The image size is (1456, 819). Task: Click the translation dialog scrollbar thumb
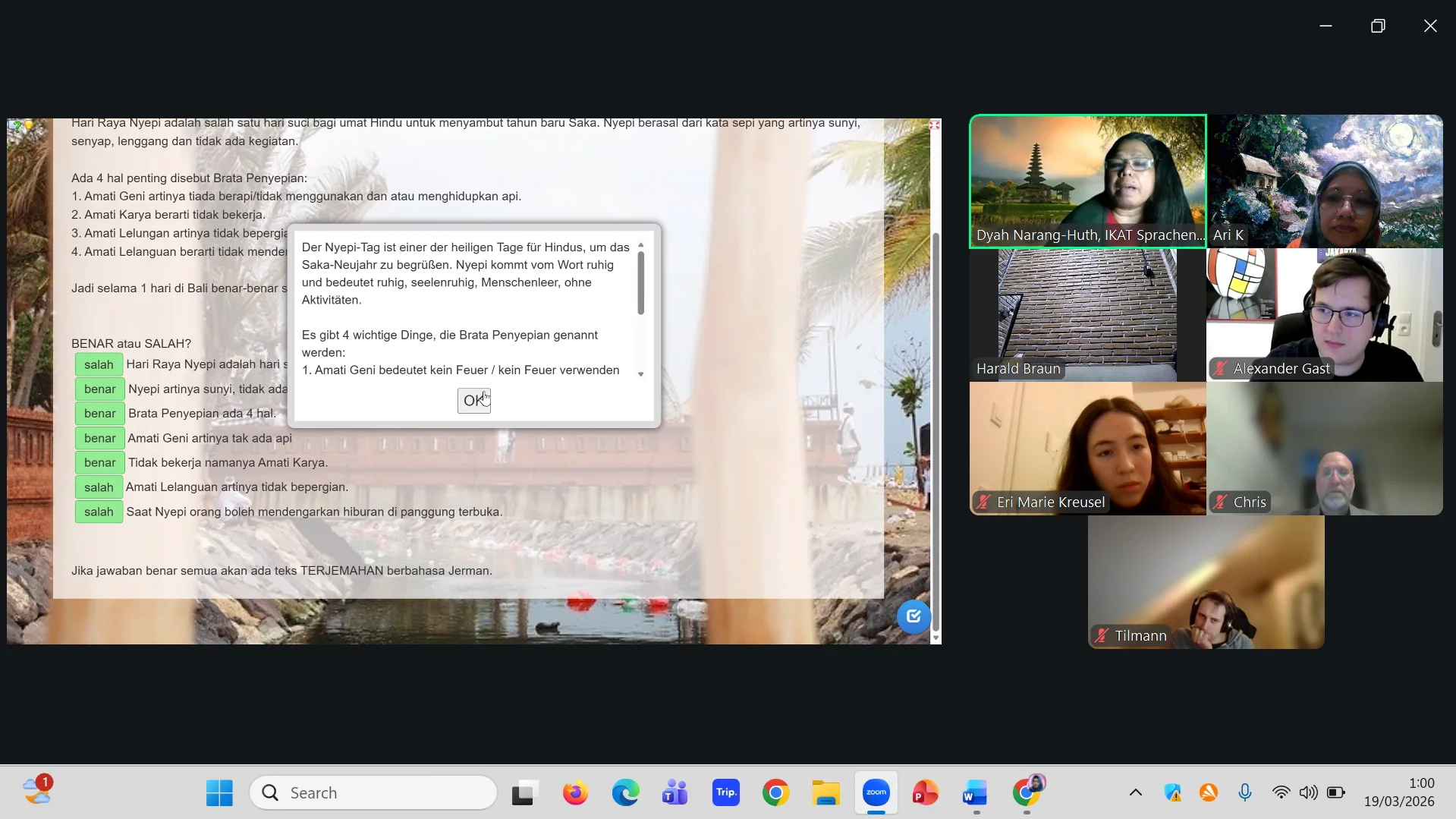click(x=641, y=282)
